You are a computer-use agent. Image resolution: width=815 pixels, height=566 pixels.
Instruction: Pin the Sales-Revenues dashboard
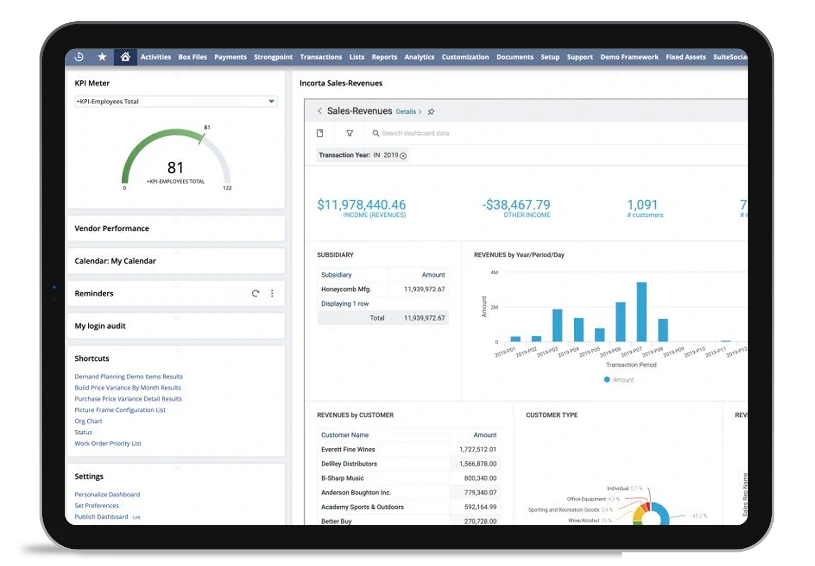pyautogui.click(x=431, y=112)
